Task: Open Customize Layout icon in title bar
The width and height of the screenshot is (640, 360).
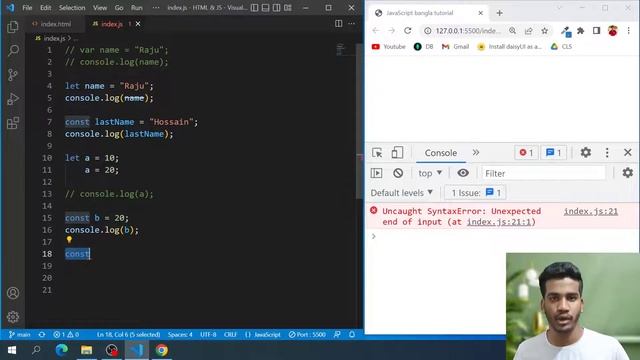Action: [288, 8]
